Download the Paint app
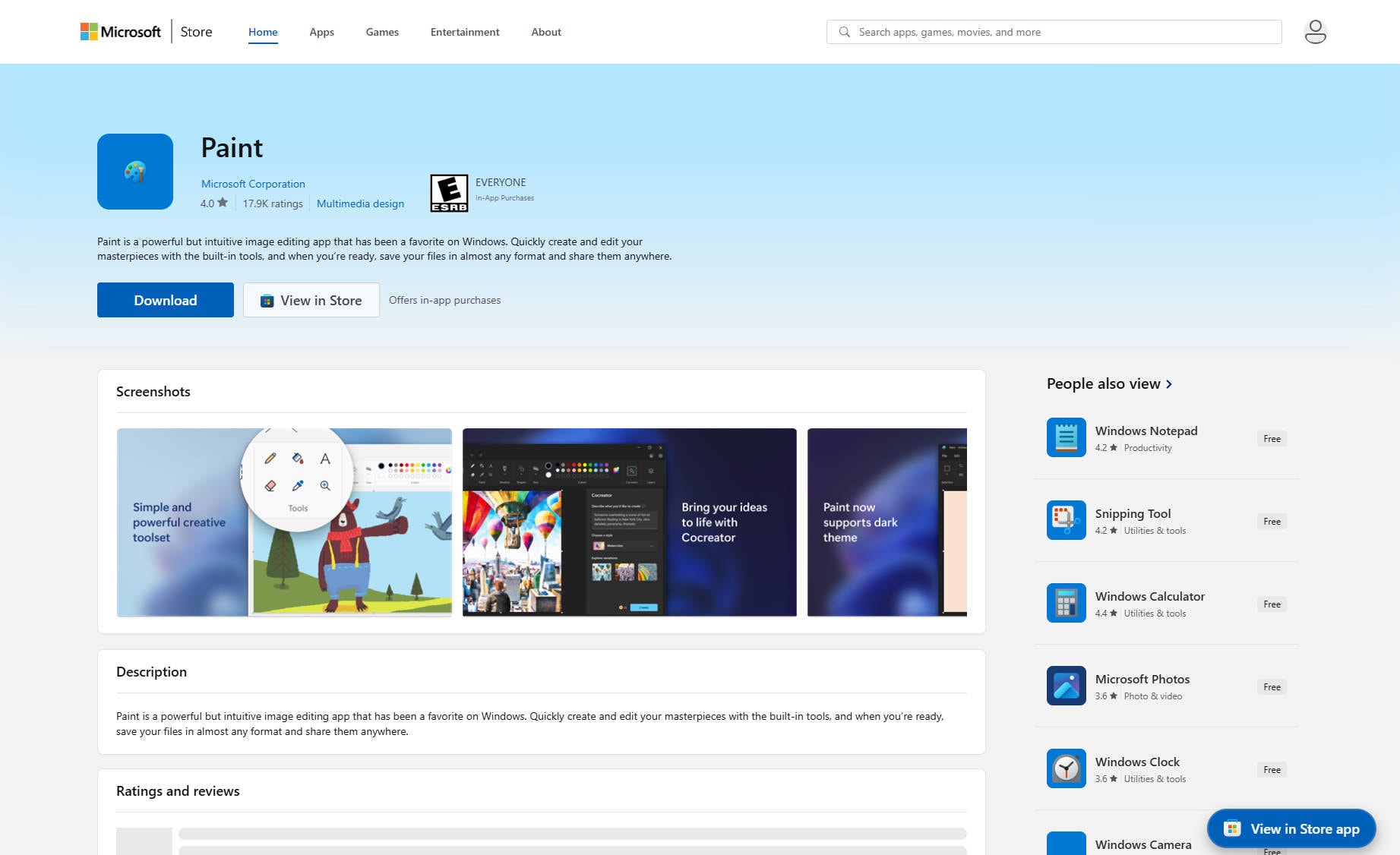Screen dimensions: 1400x855 [166, 300]
